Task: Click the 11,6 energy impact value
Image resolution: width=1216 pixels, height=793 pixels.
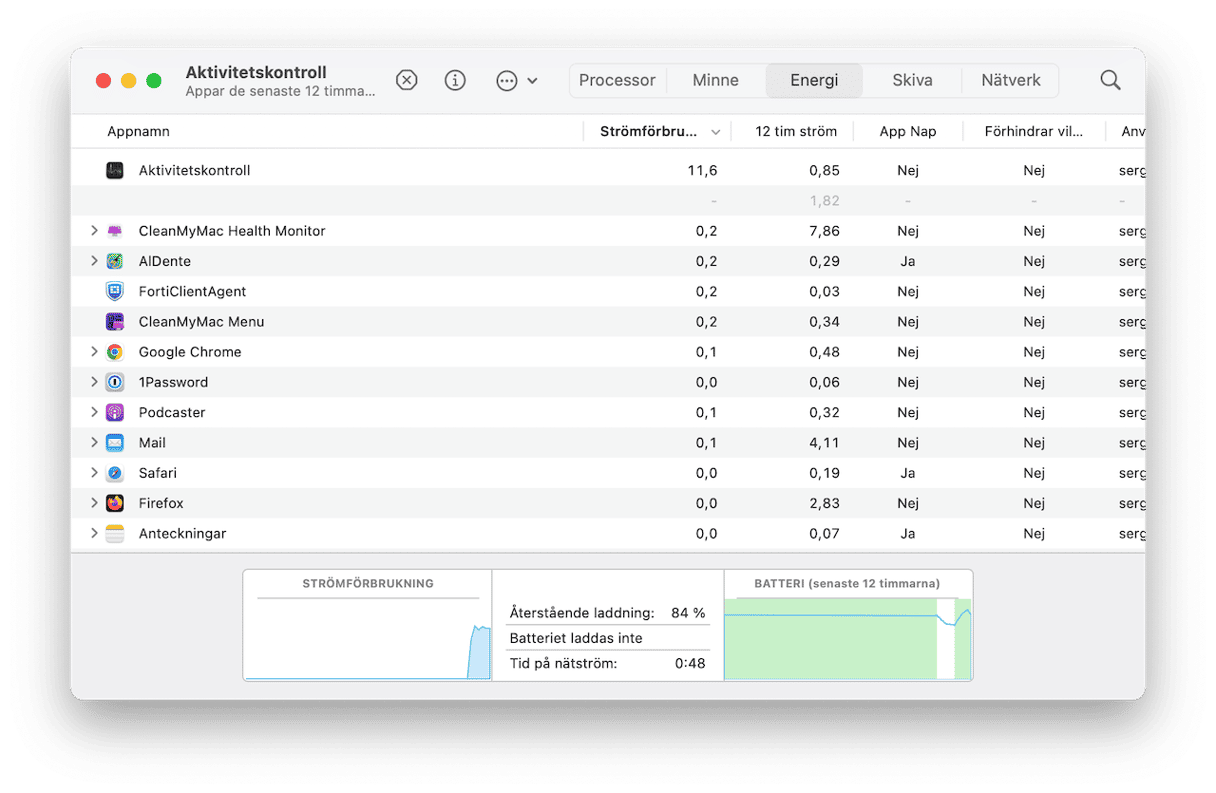Action: [702, 171]
